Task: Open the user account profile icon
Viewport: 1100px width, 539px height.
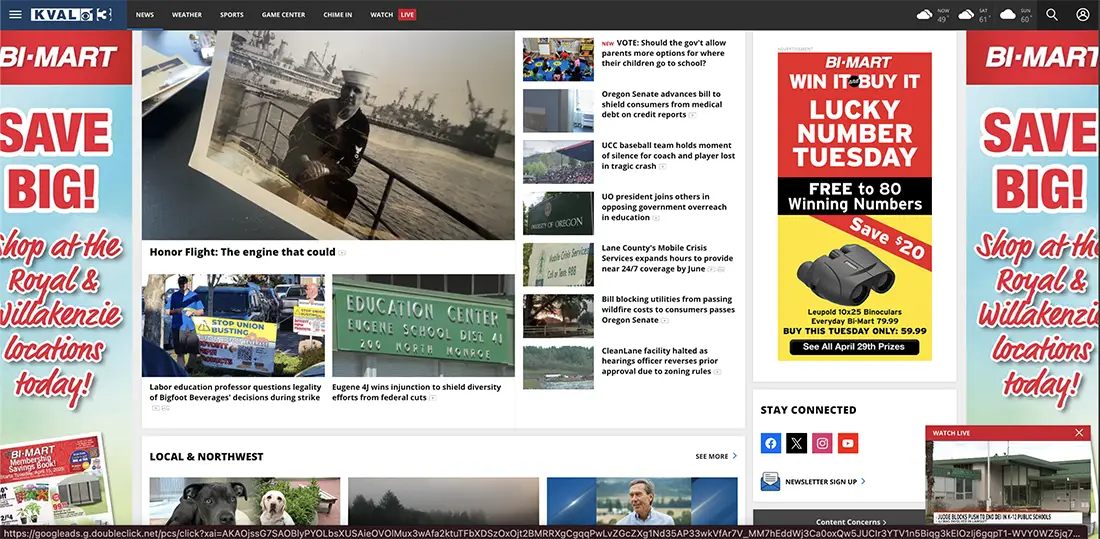Action: 1082,15
